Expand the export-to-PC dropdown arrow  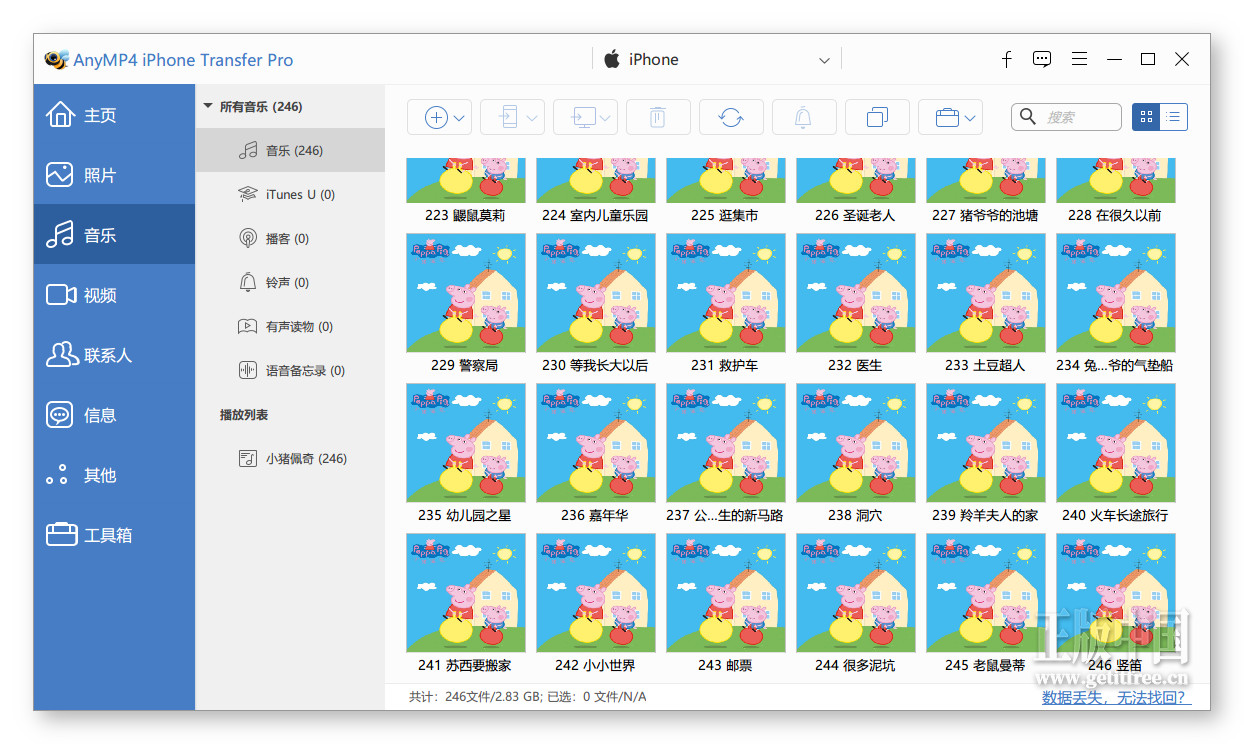(606, 118)
